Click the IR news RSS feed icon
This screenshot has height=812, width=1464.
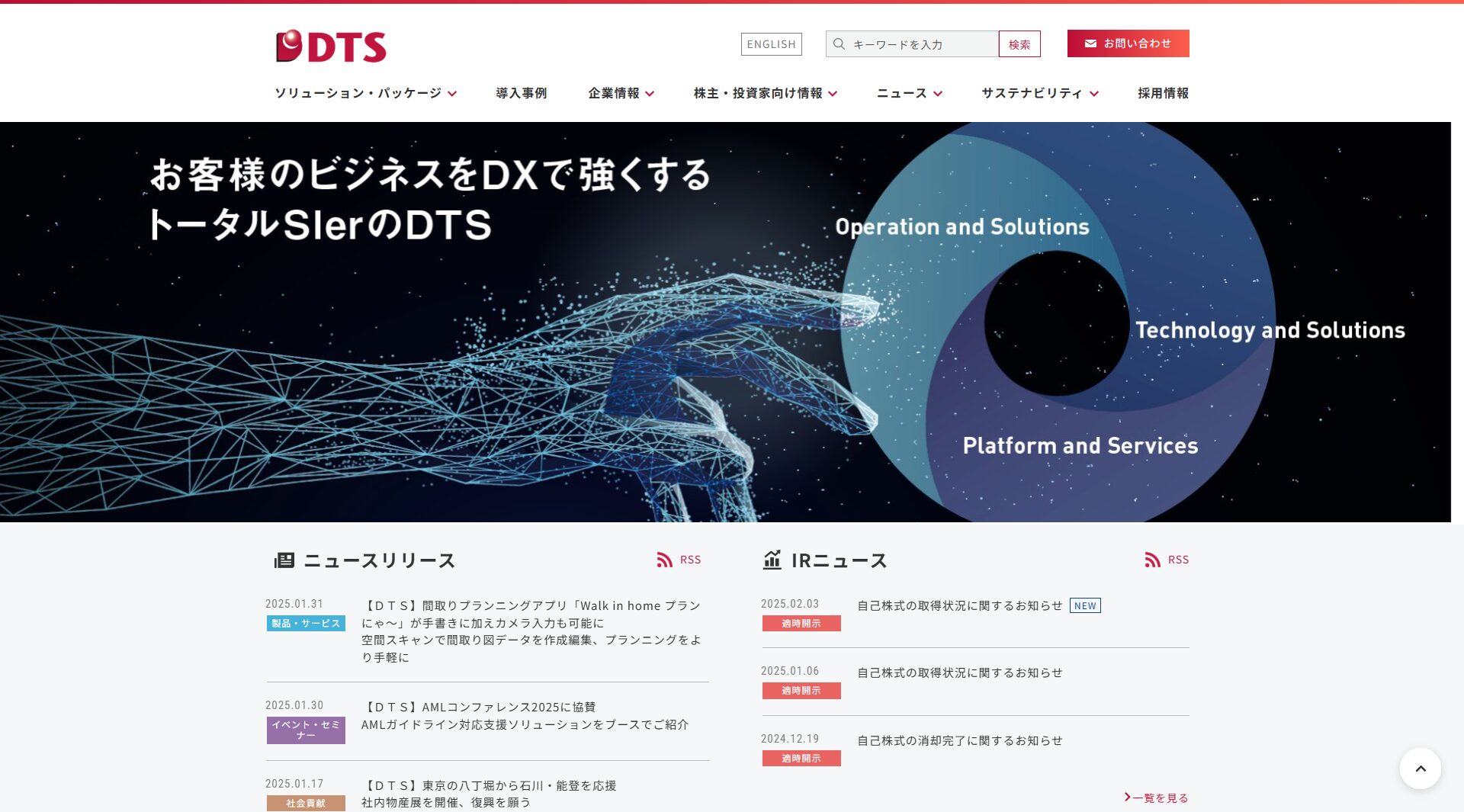coord(1152,560)
